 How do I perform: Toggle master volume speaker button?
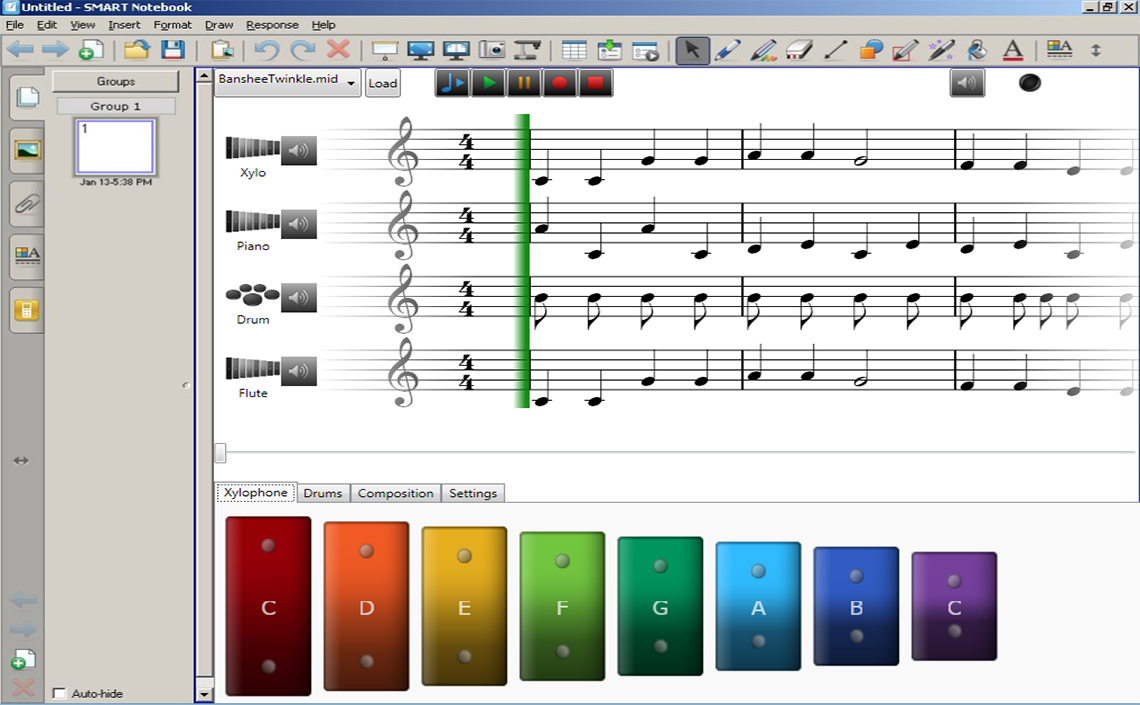coord(967,83)
